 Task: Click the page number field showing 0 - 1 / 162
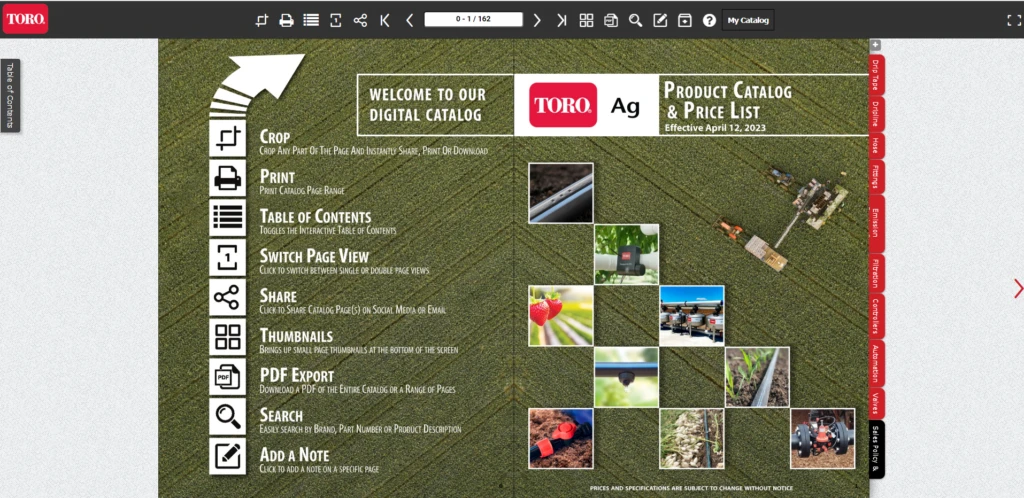pos(473,19)
